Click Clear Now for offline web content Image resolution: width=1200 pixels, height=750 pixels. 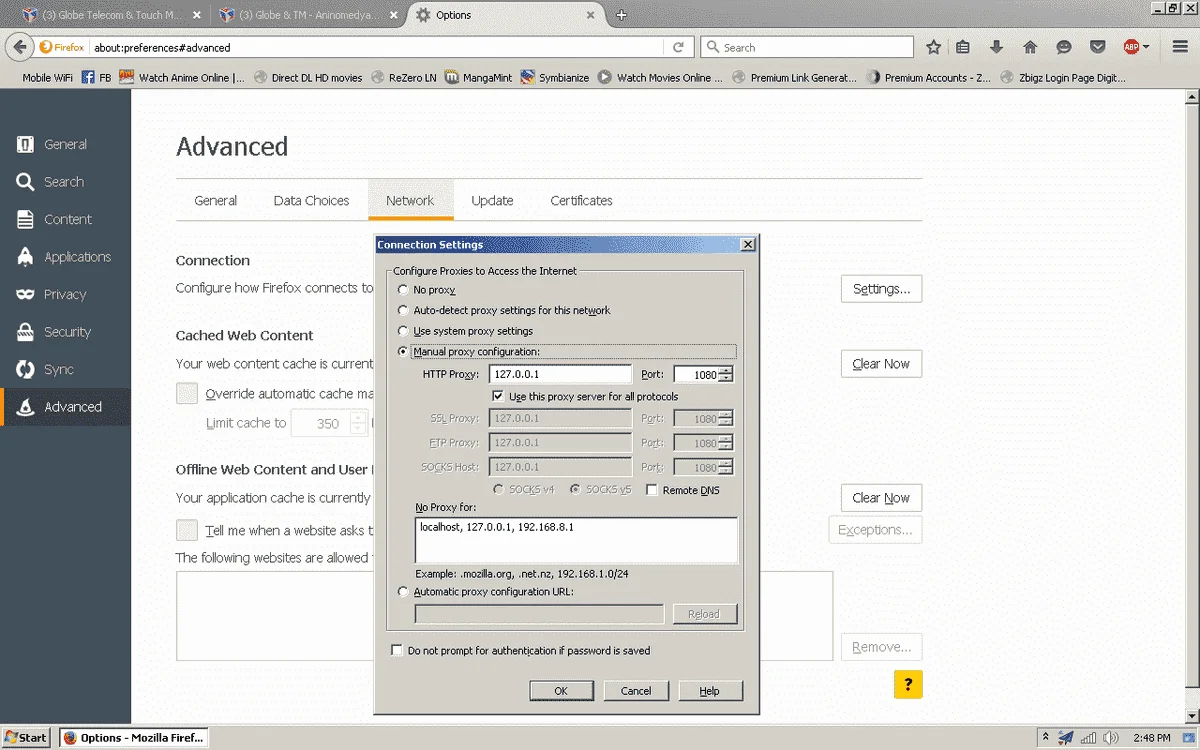(881, 498)
